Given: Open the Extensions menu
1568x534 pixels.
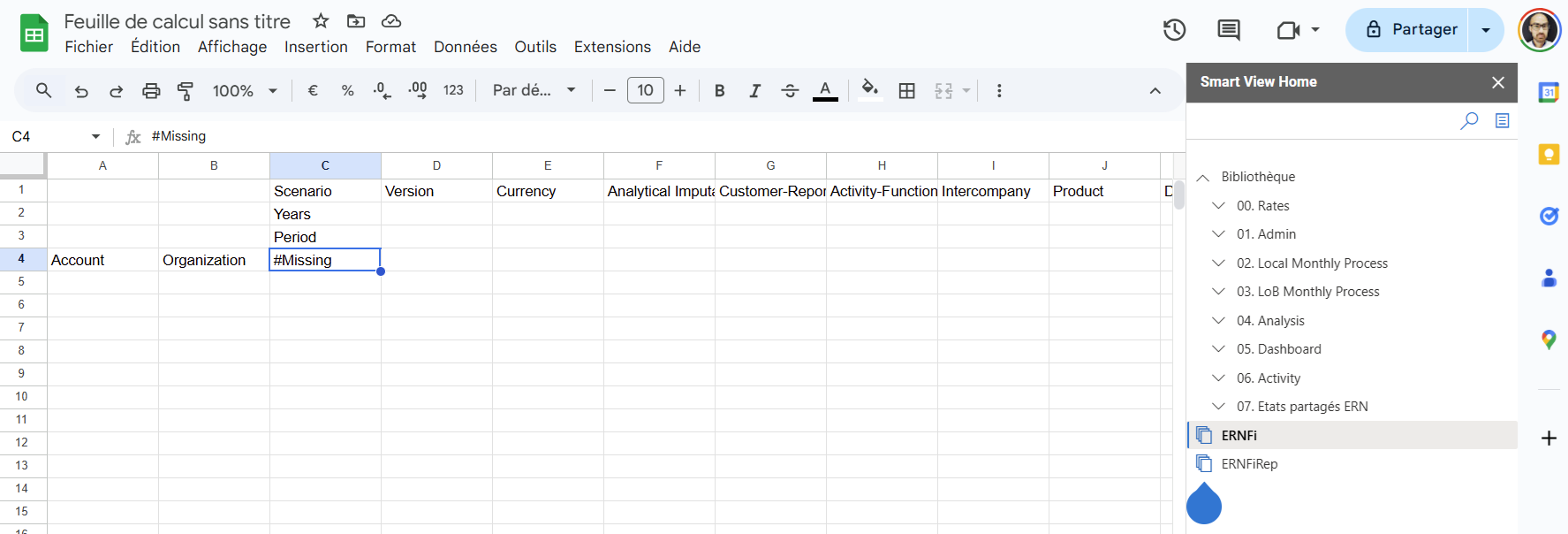Looking at the screenshot, I should pos(612,47).
